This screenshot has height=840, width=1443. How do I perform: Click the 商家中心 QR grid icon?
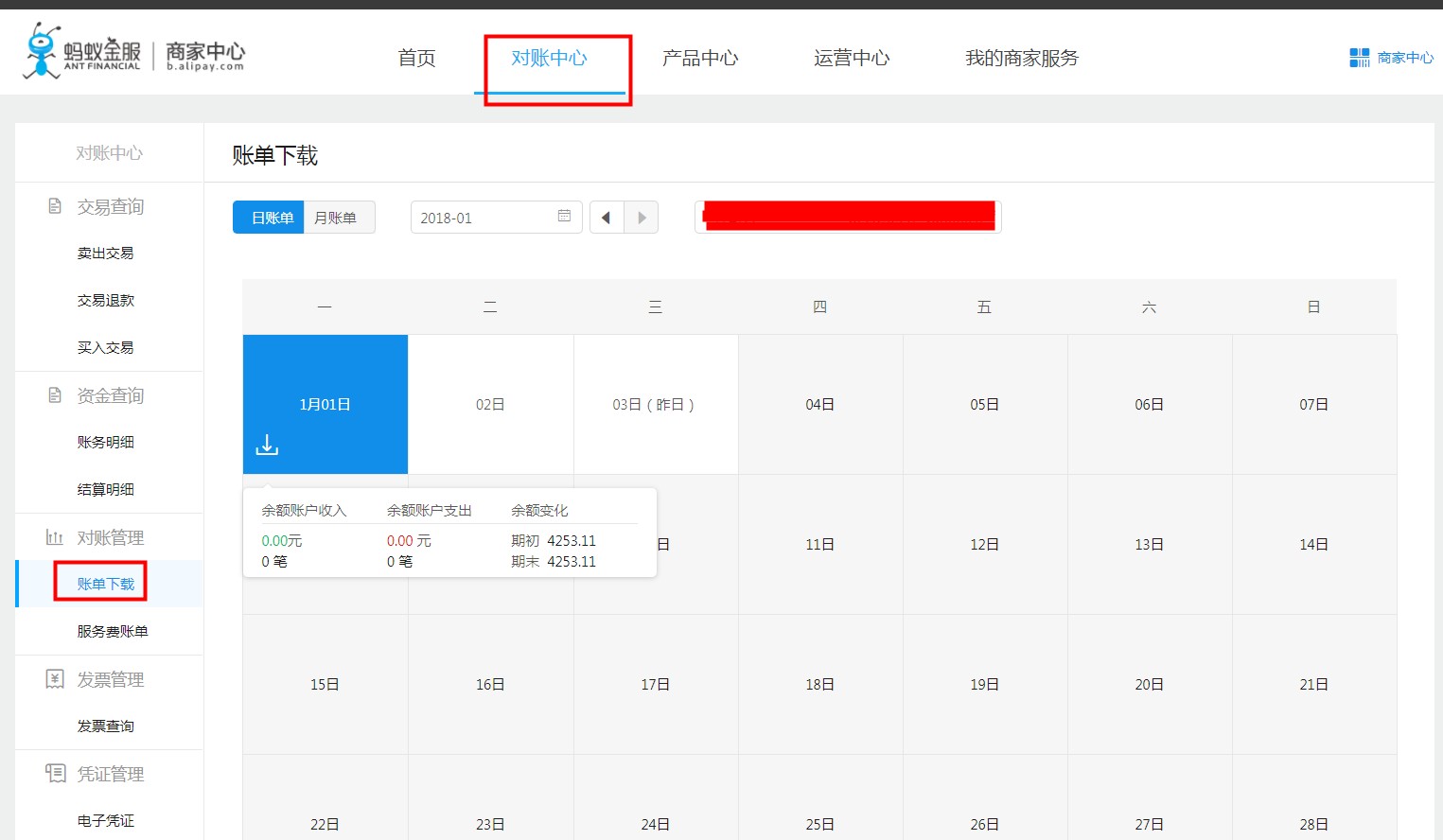point(1359,58)
